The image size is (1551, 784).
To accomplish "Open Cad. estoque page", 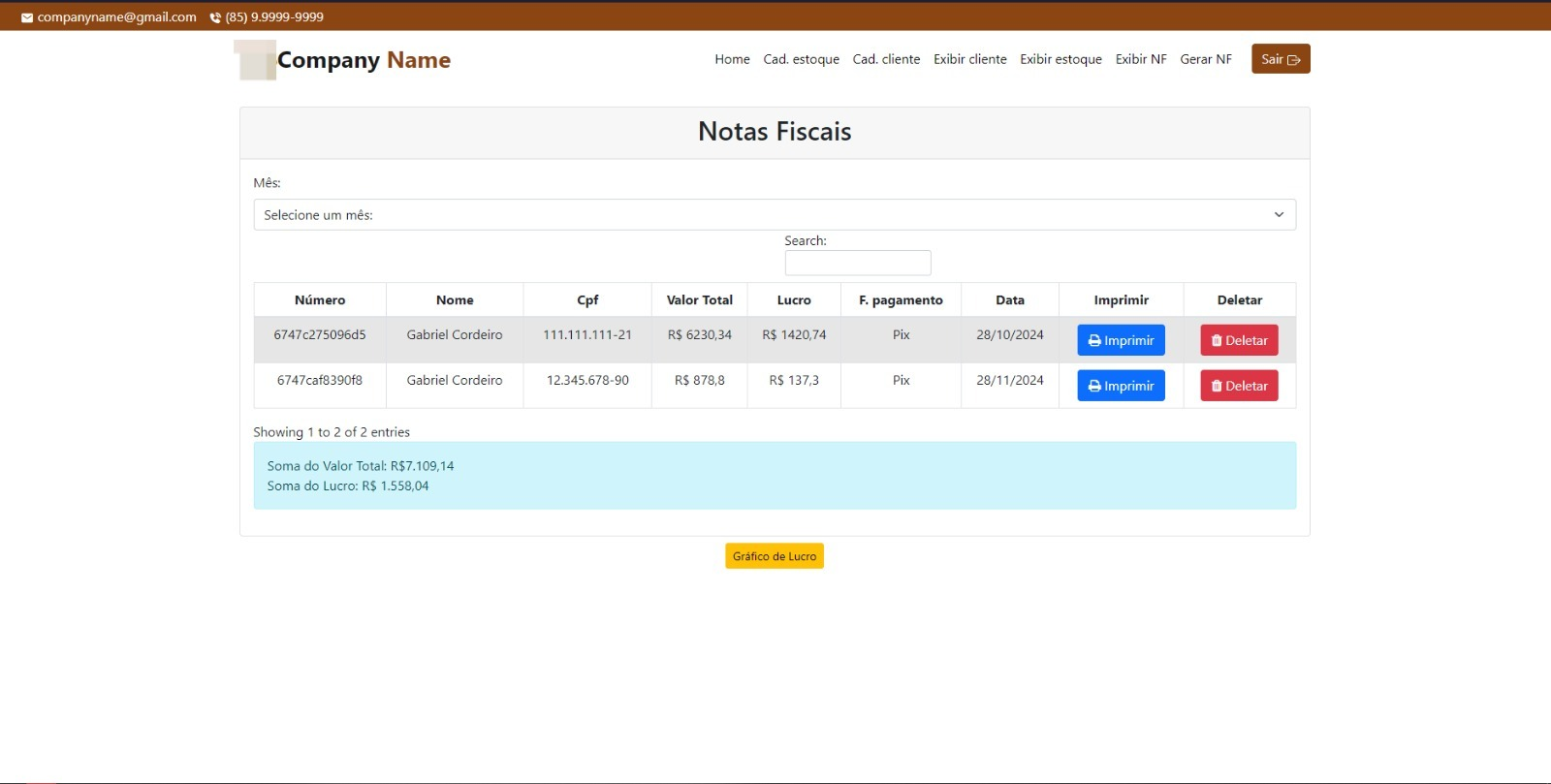I will 801,59.
